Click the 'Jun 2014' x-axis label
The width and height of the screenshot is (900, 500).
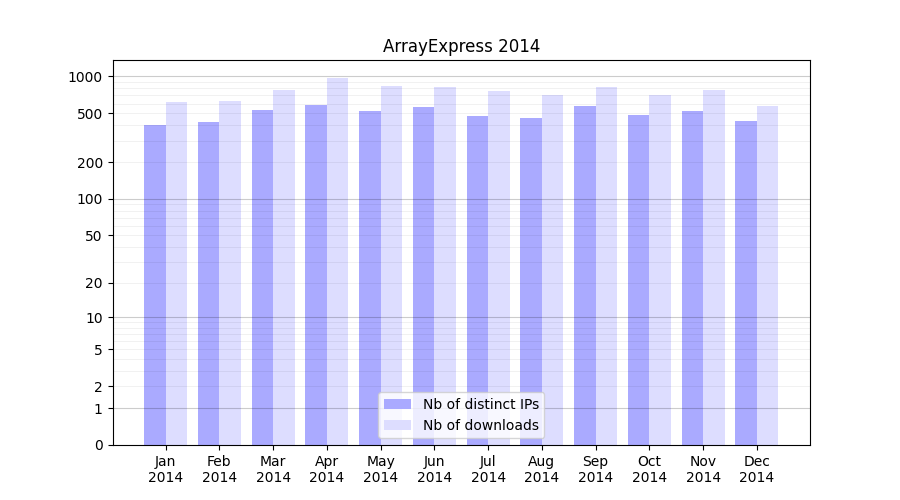[434, 469]
